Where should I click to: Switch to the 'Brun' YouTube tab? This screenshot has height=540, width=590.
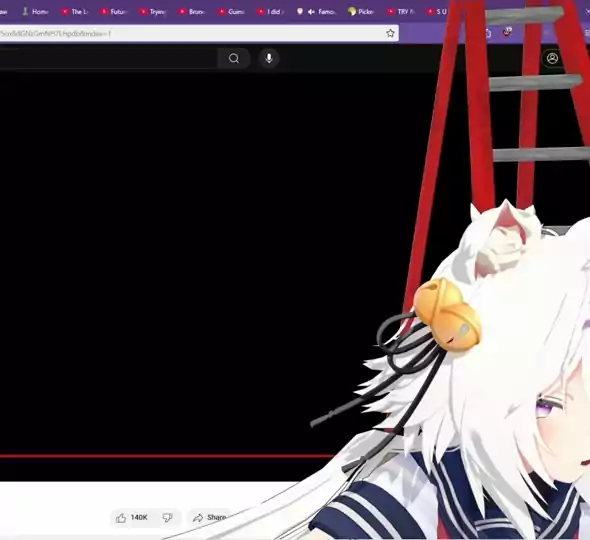(x=192, y=12)
